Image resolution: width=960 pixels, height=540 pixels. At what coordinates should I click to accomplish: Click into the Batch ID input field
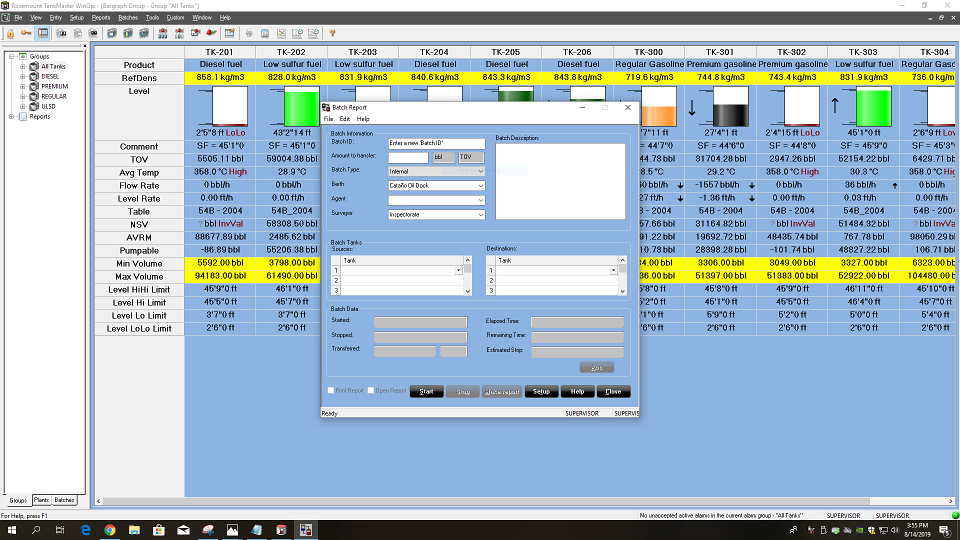(x=436, y=143)
